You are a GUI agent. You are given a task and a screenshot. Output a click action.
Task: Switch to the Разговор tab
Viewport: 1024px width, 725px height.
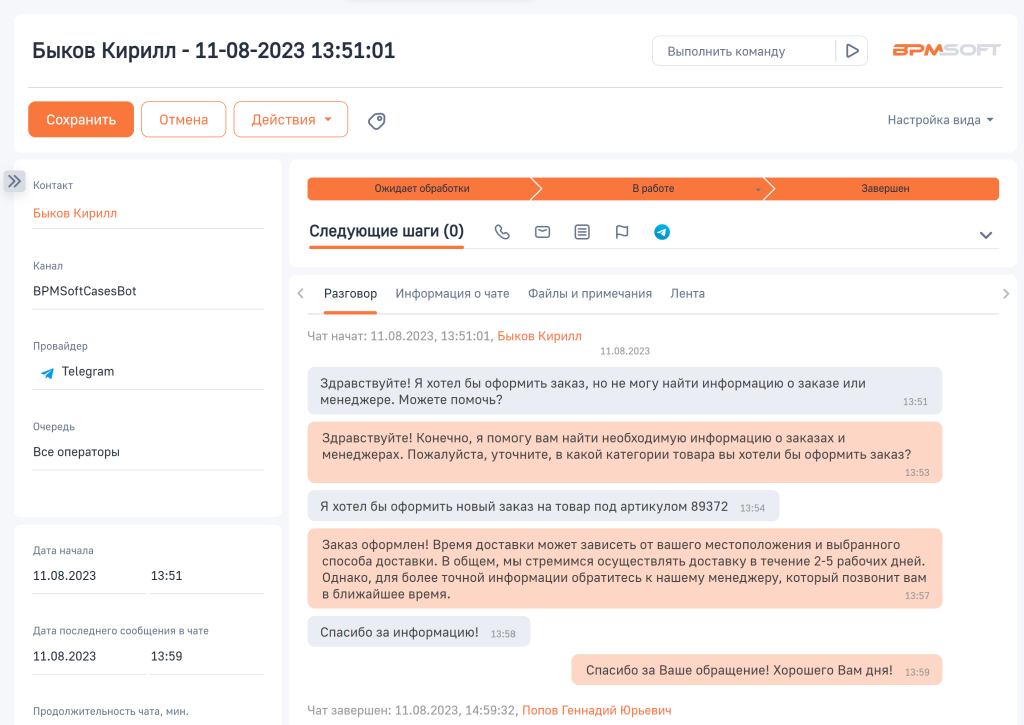pos(350,294)
